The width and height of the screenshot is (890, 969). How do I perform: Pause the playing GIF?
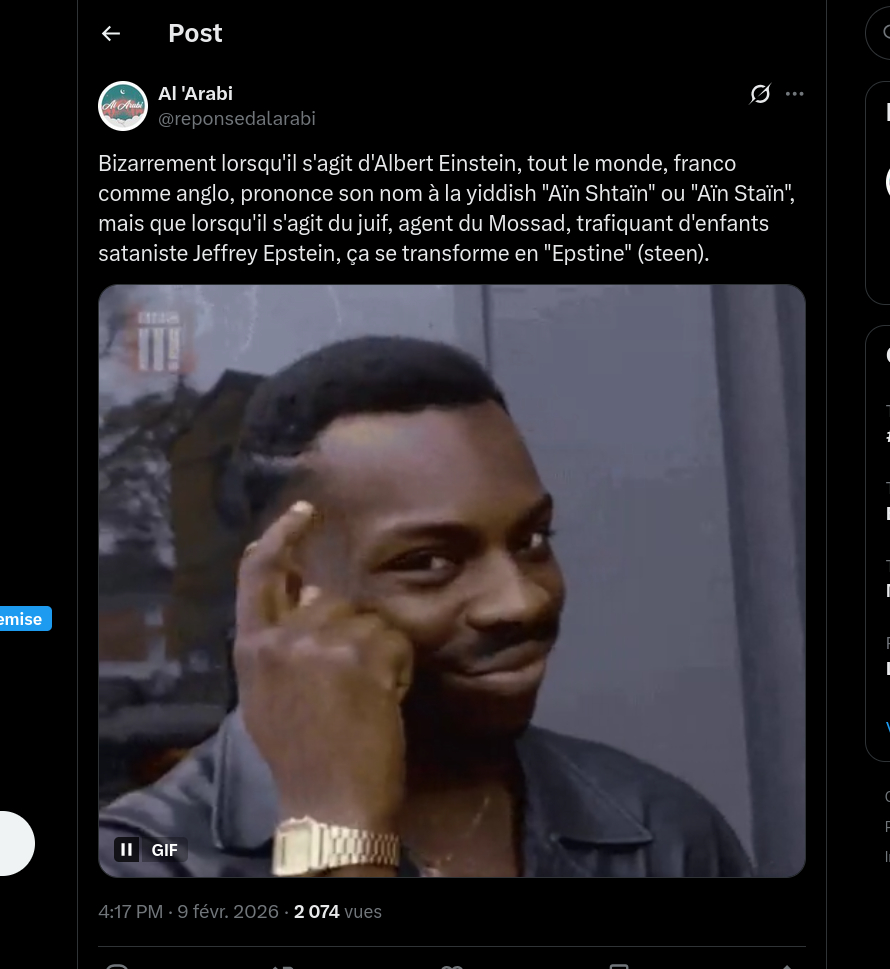coord(127,850)
